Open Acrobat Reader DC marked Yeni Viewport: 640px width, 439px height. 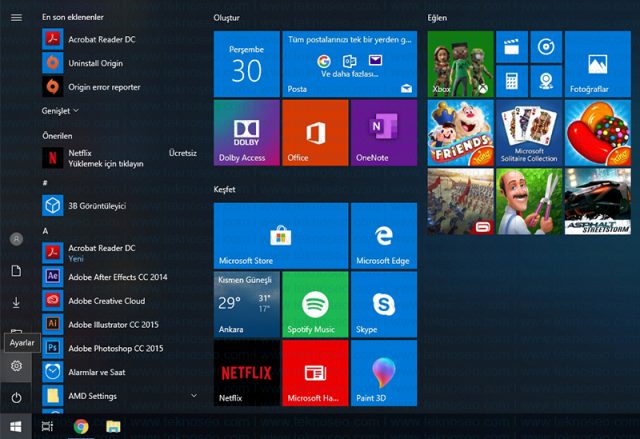119,253
